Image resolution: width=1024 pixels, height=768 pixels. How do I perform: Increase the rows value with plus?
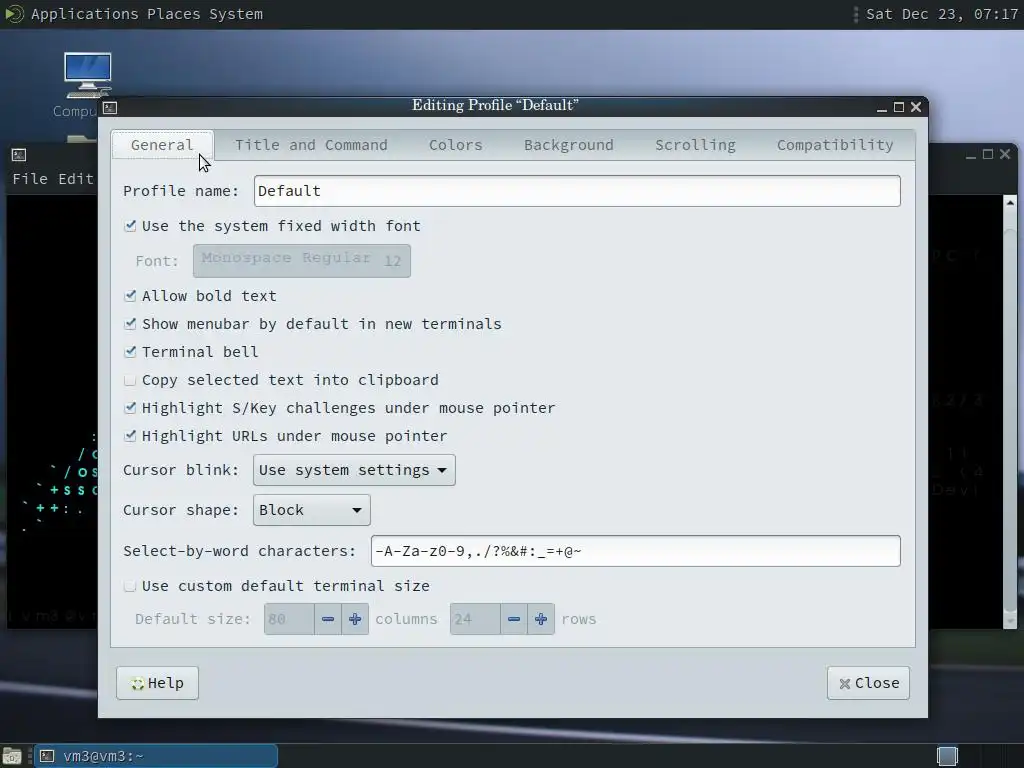[x=541, y=619]
